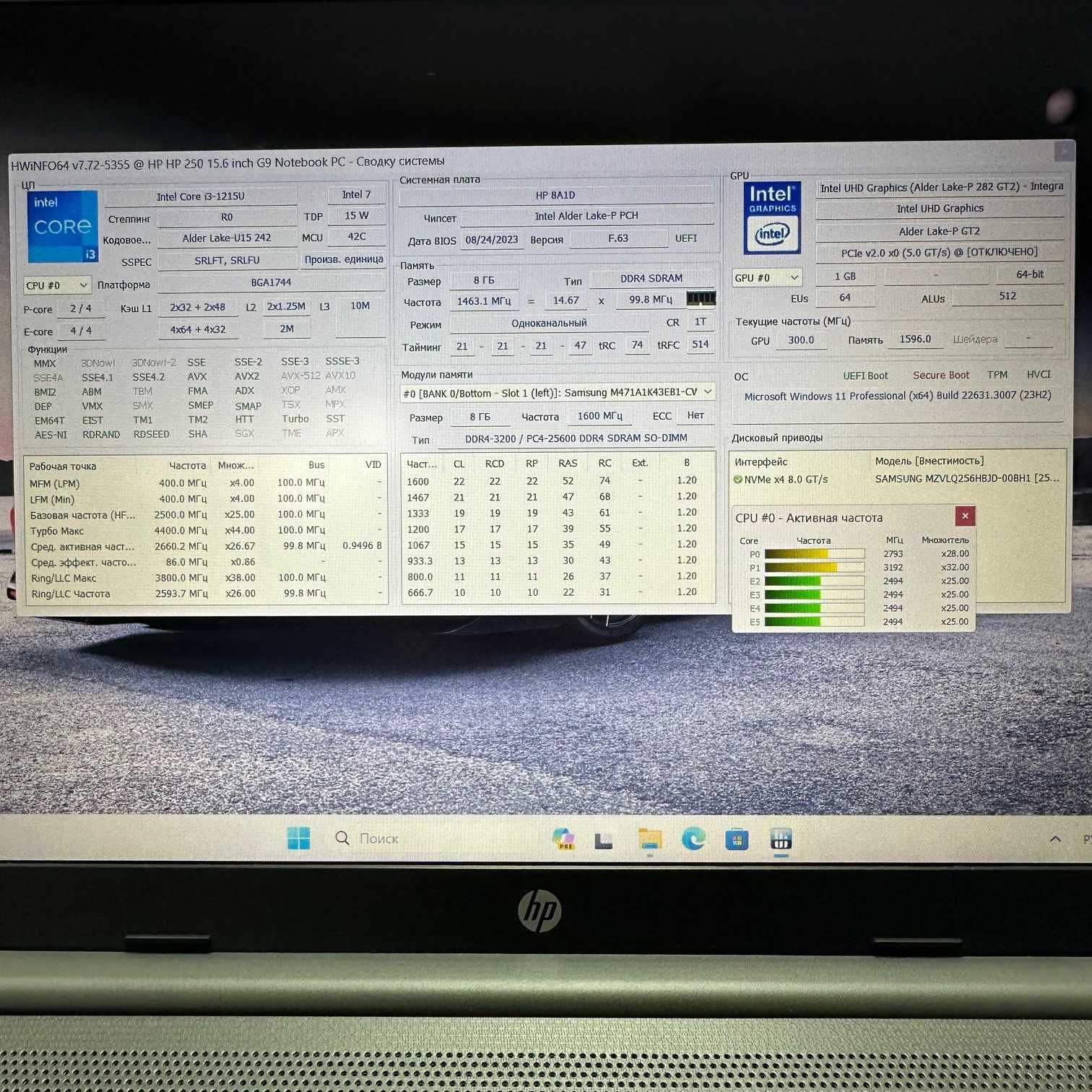Click the BIOS date 08/24/2023 field
This screenshot has height=1092, width=1092.
point(492,239)
